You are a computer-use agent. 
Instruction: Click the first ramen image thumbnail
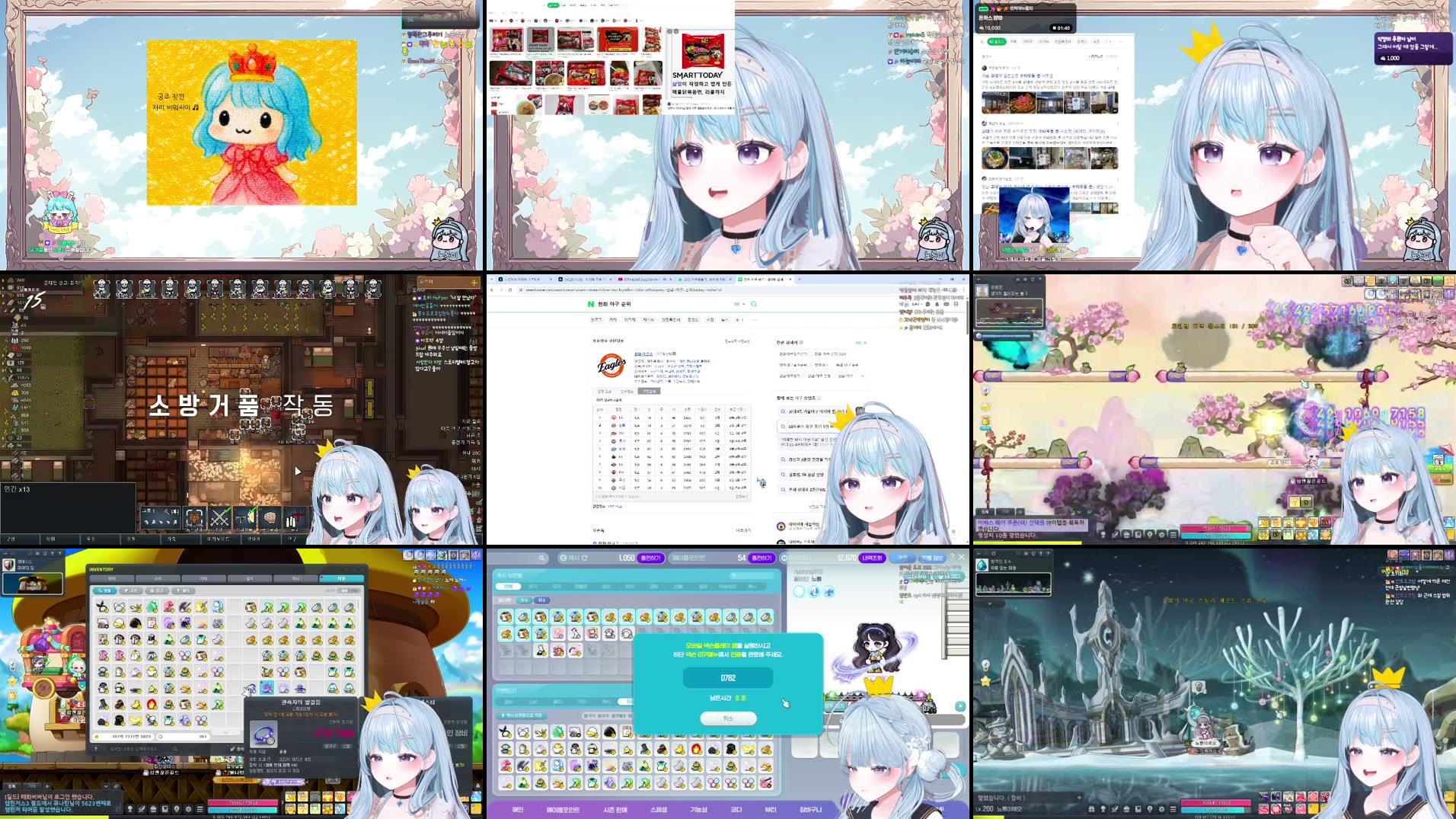pos(506,40)
